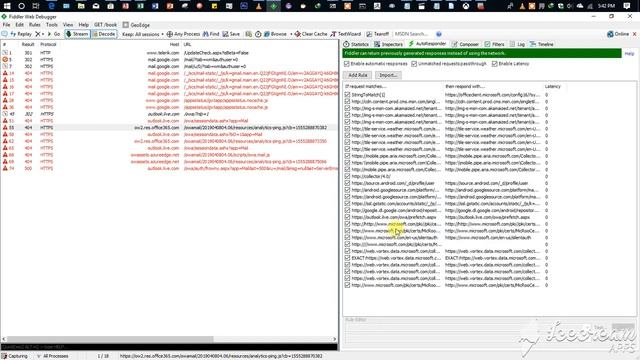
Task: Click the Go resume button
Action: coord(54,34)
